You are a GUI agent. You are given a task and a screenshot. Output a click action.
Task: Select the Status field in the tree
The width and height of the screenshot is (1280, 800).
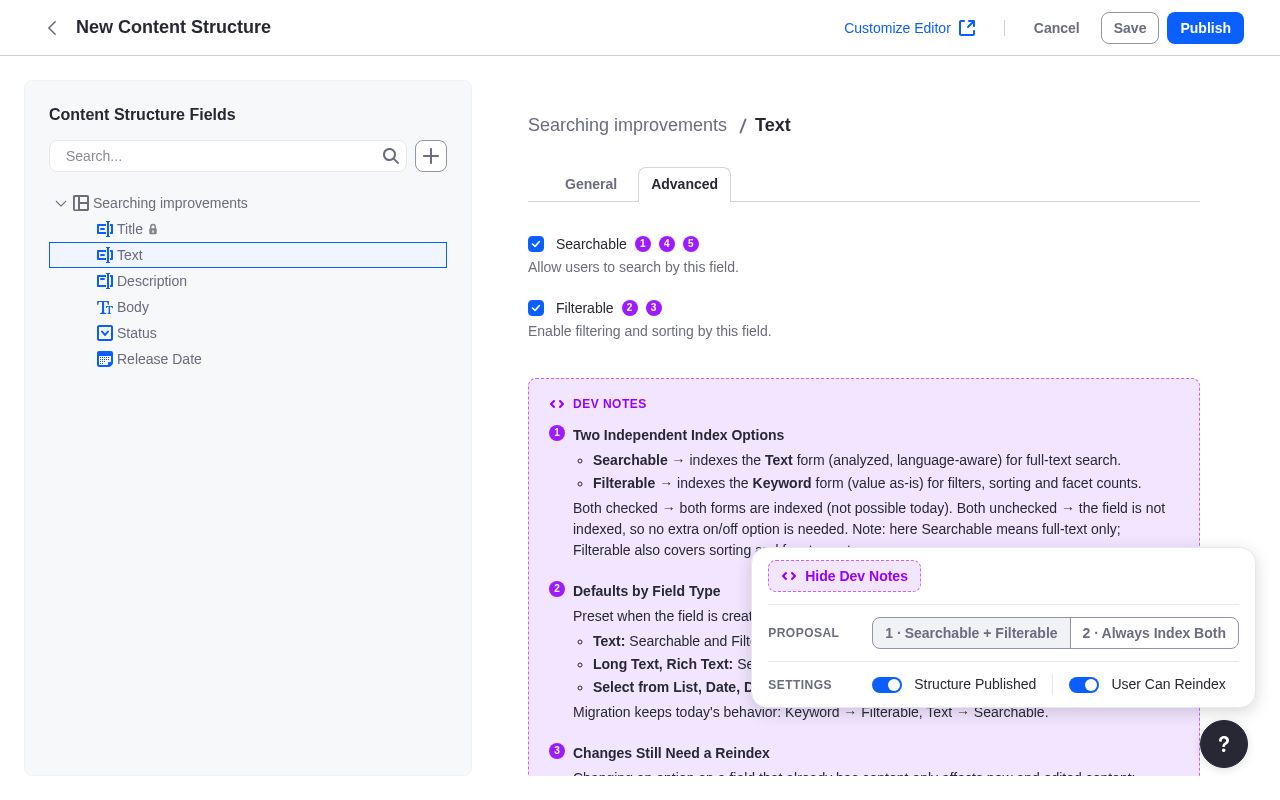[x=248, y=333]
